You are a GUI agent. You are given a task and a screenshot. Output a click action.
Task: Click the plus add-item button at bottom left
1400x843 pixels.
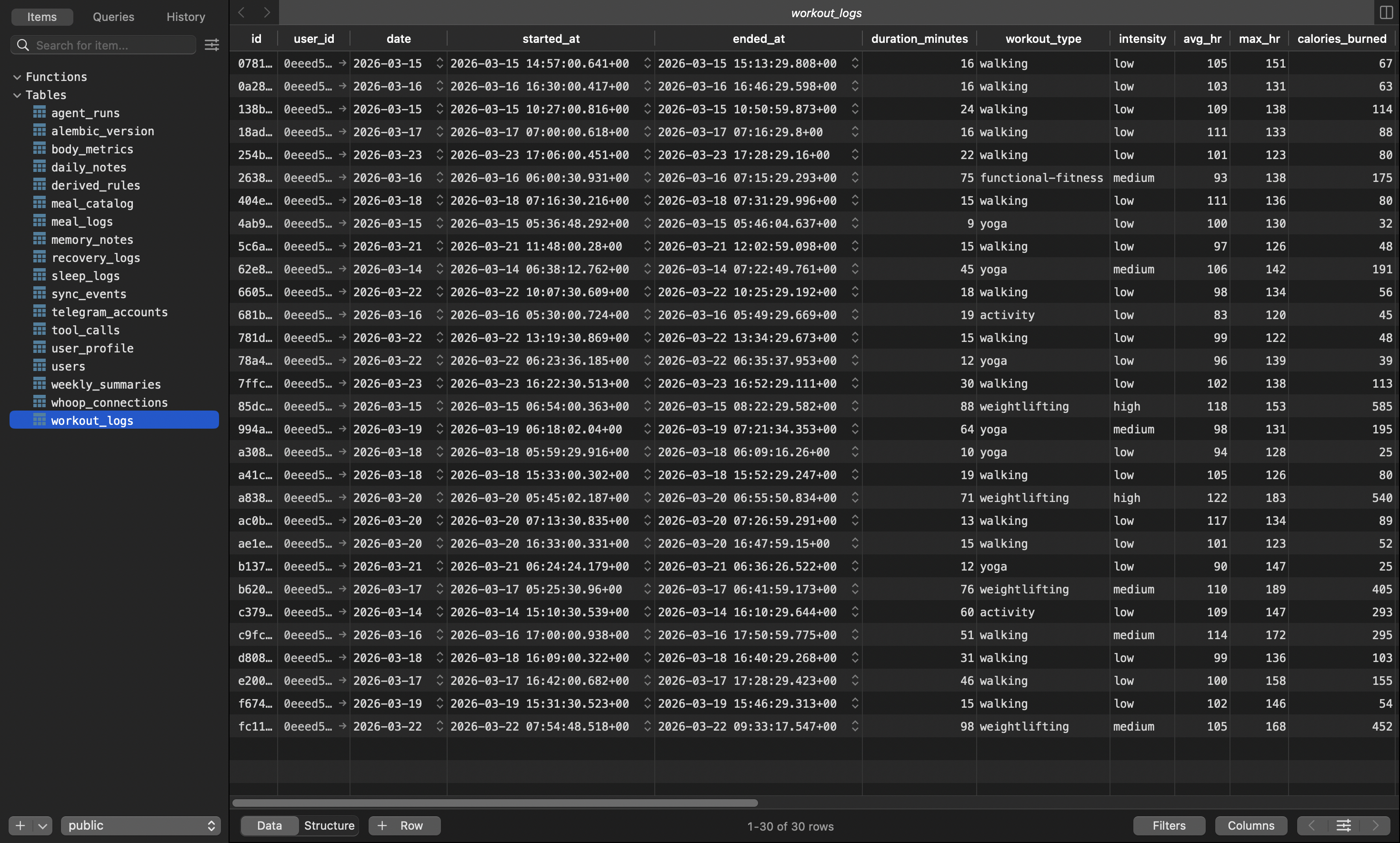20,825
